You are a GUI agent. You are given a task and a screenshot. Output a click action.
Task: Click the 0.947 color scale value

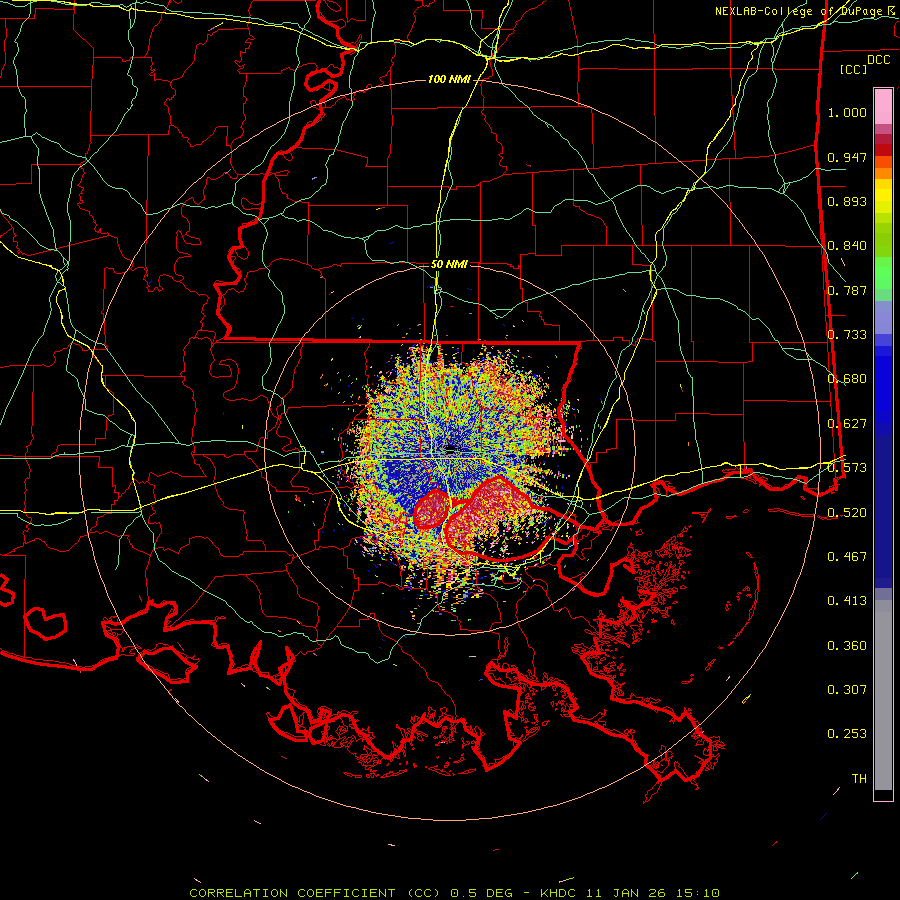point(847,157)
